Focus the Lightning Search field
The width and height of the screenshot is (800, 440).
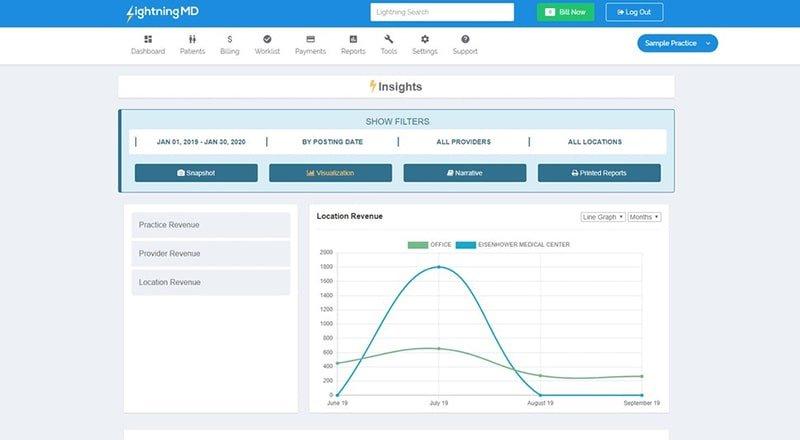(442, 12)
